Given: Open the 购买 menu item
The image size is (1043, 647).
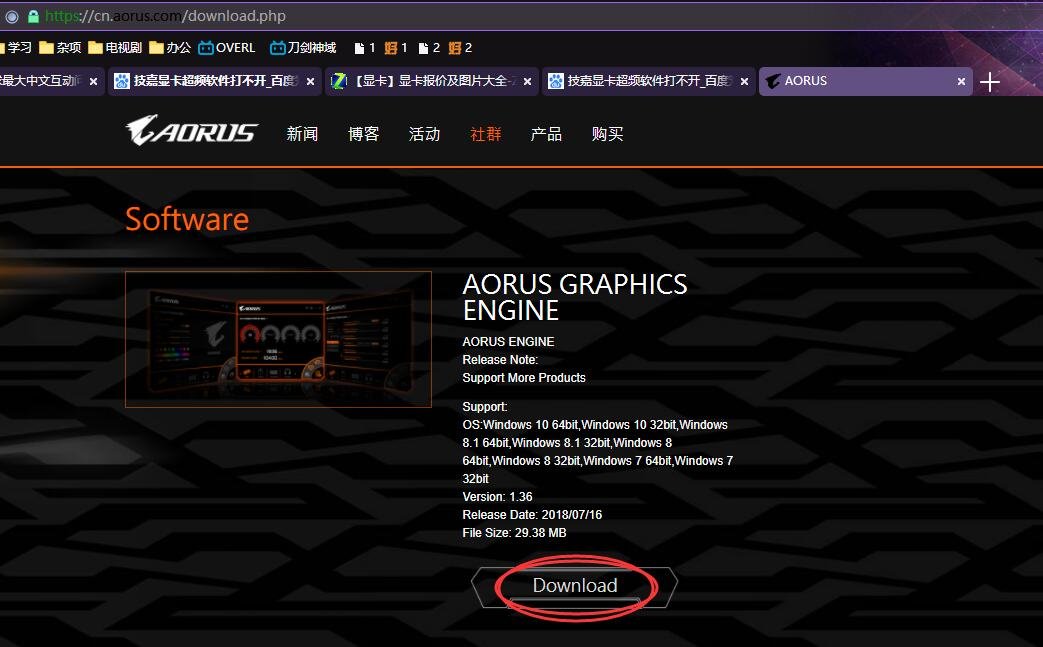Looking at the screenshot, I should [607, 134].
